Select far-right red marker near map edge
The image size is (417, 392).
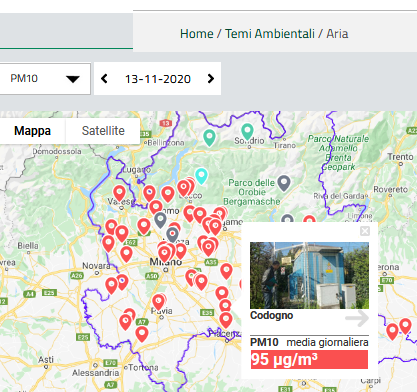pyautogui.click(x=405, y=326)
